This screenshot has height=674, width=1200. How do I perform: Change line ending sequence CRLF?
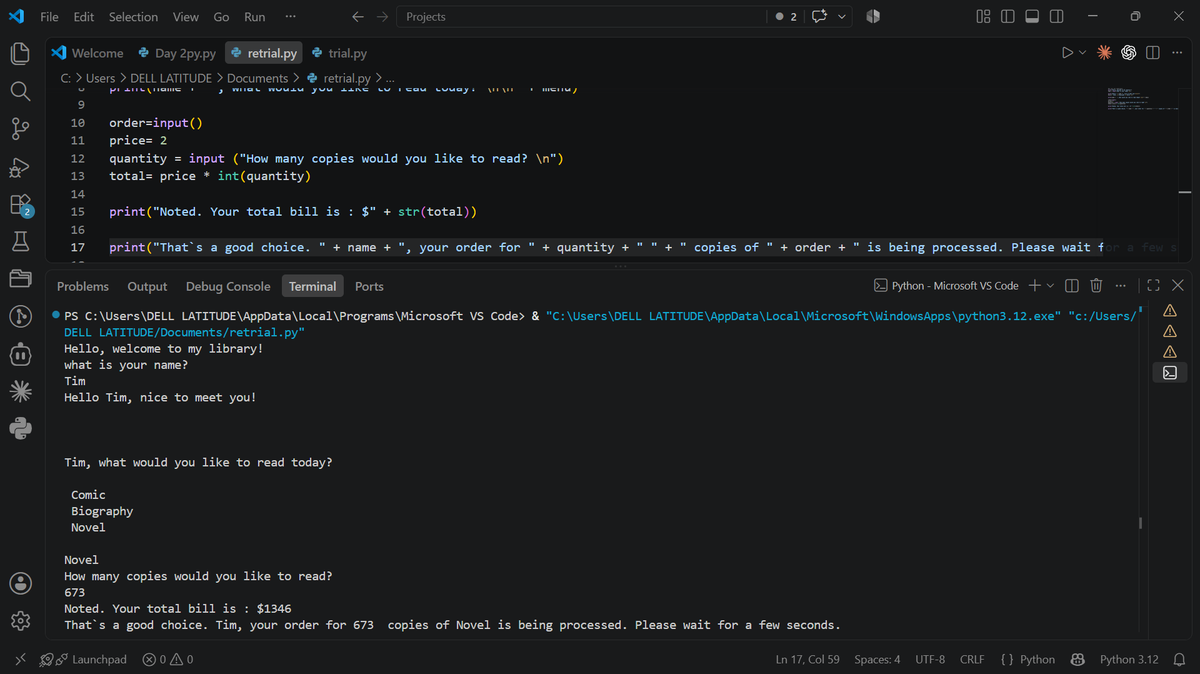coord(972,659)
